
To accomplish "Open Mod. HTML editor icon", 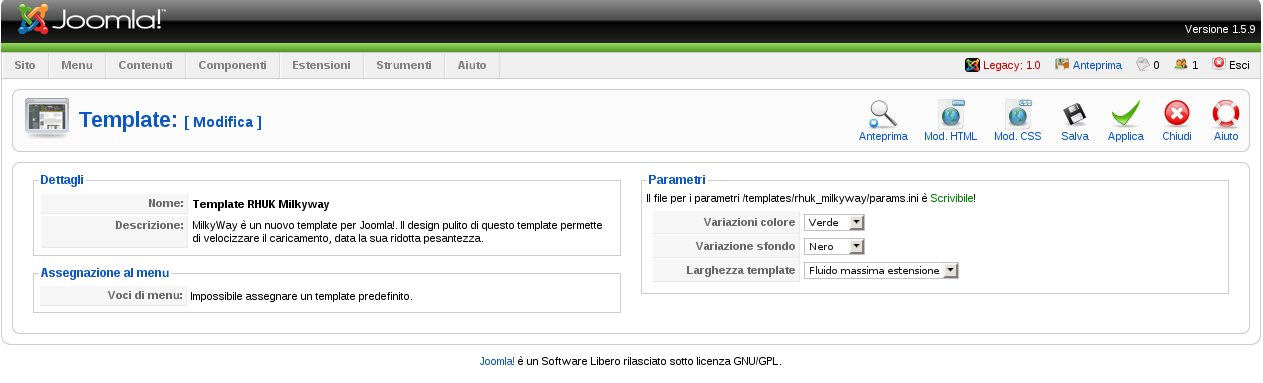I will click(x=950, y=114).
